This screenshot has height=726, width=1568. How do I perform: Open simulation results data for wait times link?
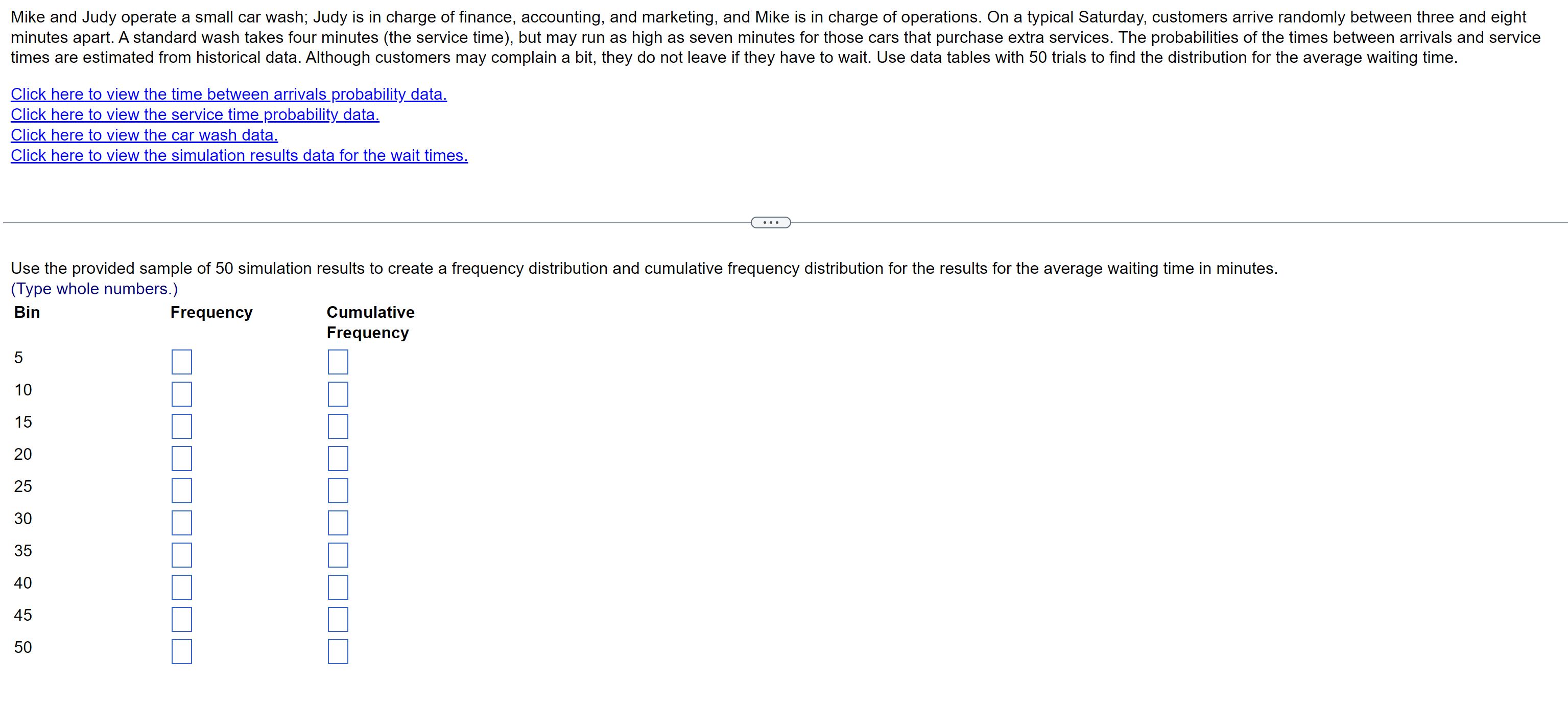tap(239, 155)
